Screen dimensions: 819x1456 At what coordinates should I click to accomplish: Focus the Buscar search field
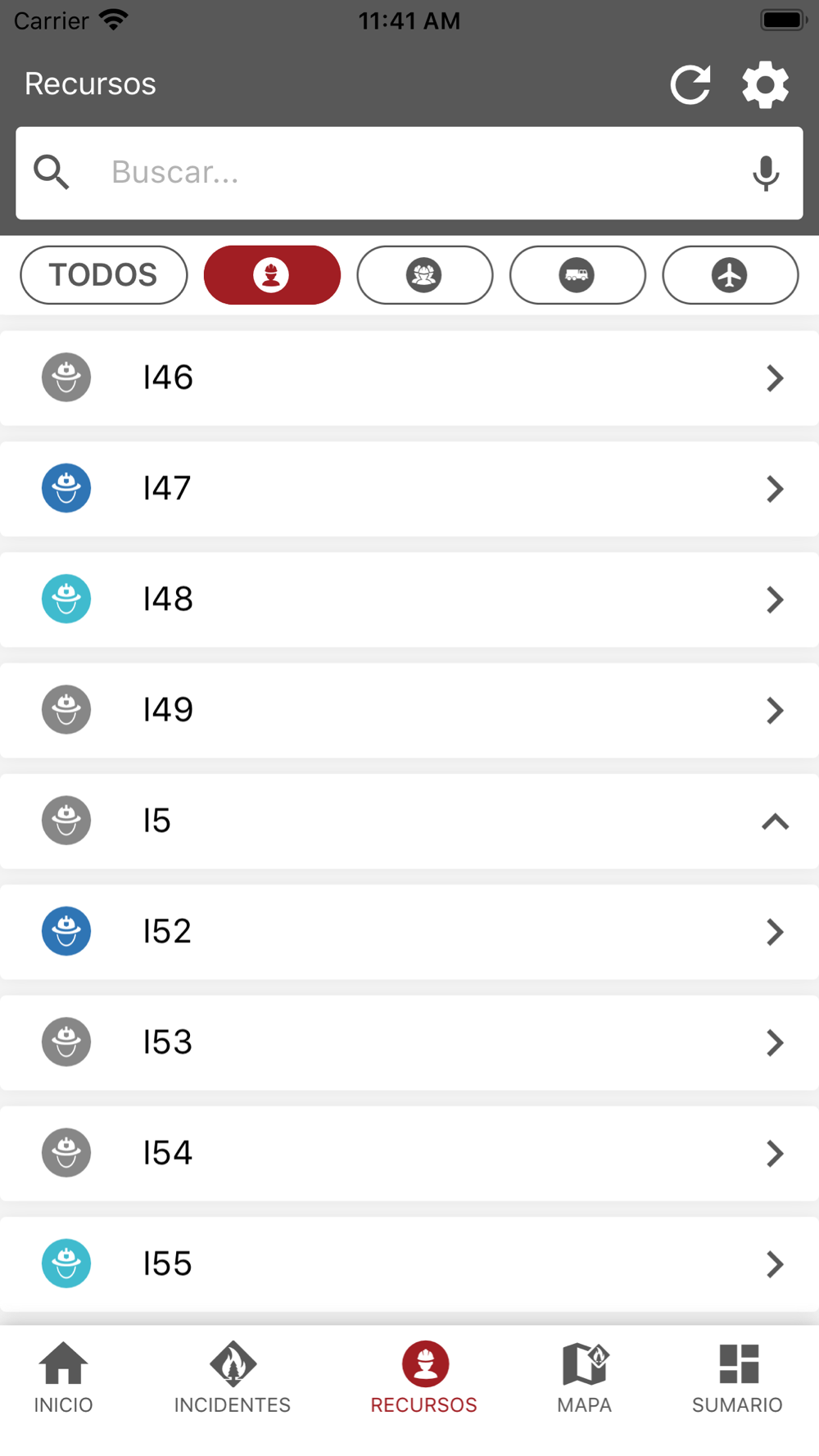[x=409, y=173]
